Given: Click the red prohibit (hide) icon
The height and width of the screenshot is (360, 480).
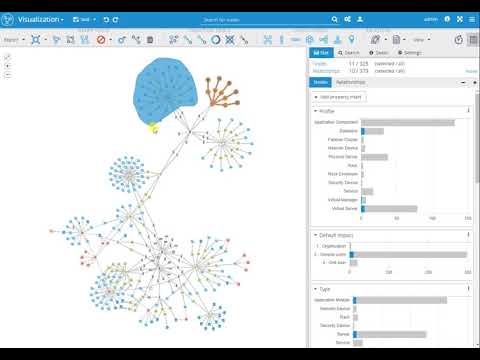Looking at the screenshot, I should pos(101,40).
